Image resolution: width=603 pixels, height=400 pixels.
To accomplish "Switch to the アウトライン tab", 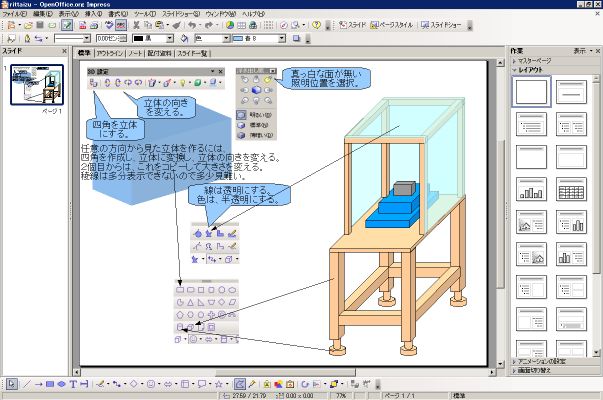I will point(110,52).
